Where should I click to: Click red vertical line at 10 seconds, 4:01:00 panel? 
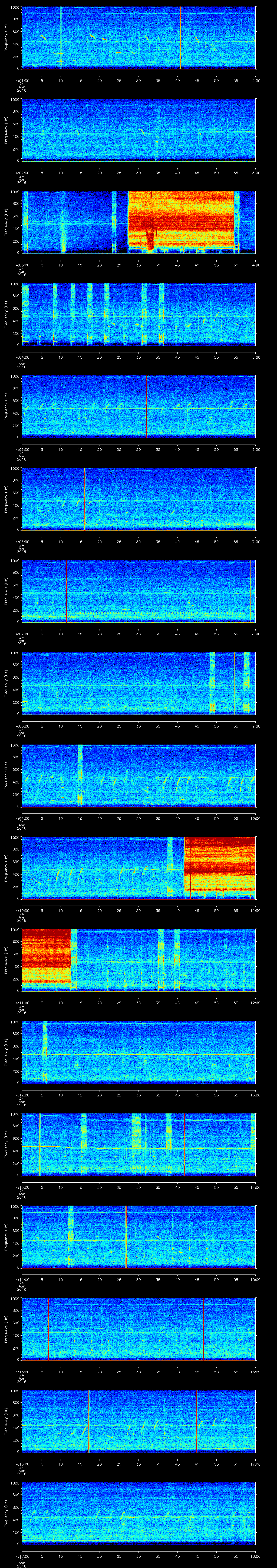point(61,38)
